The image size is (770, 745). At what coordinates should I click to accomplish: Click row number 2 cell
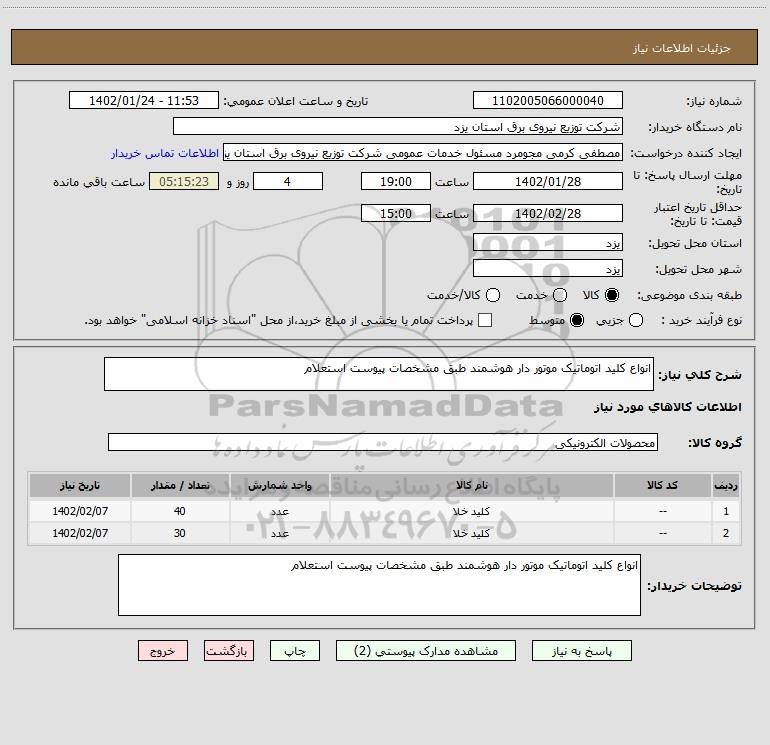tap(726, 533)
